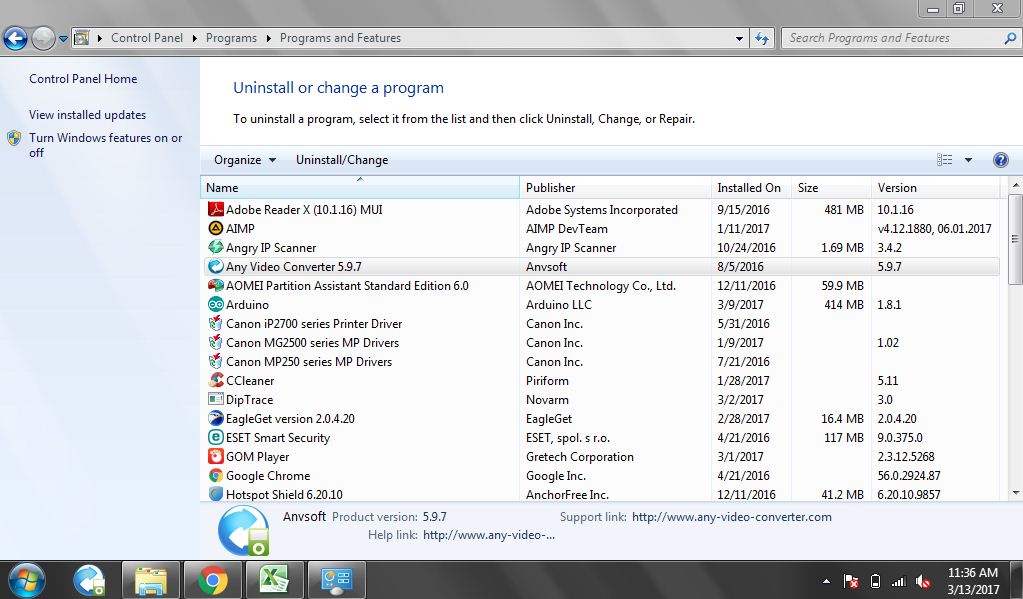The height and width of the screenshot is (599, 1023).
Task: Click the Action Center flag icon
Action: tap(851, 581)
